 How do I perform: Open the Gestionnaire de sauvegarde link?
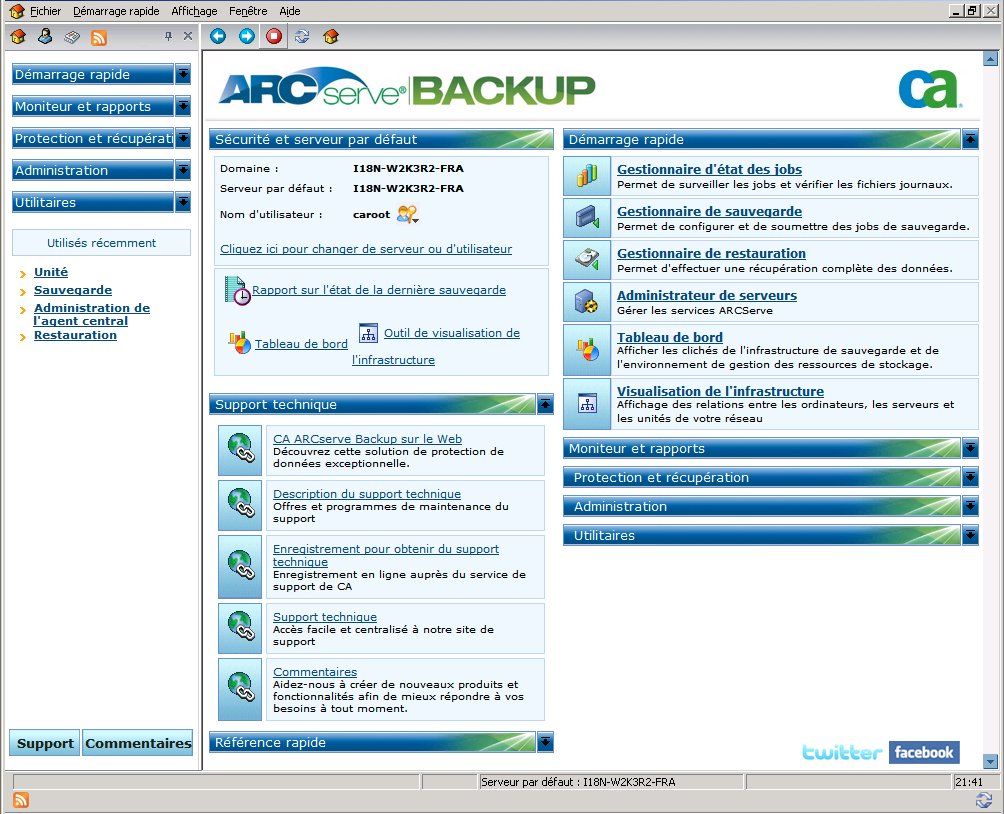coord(709,212)
